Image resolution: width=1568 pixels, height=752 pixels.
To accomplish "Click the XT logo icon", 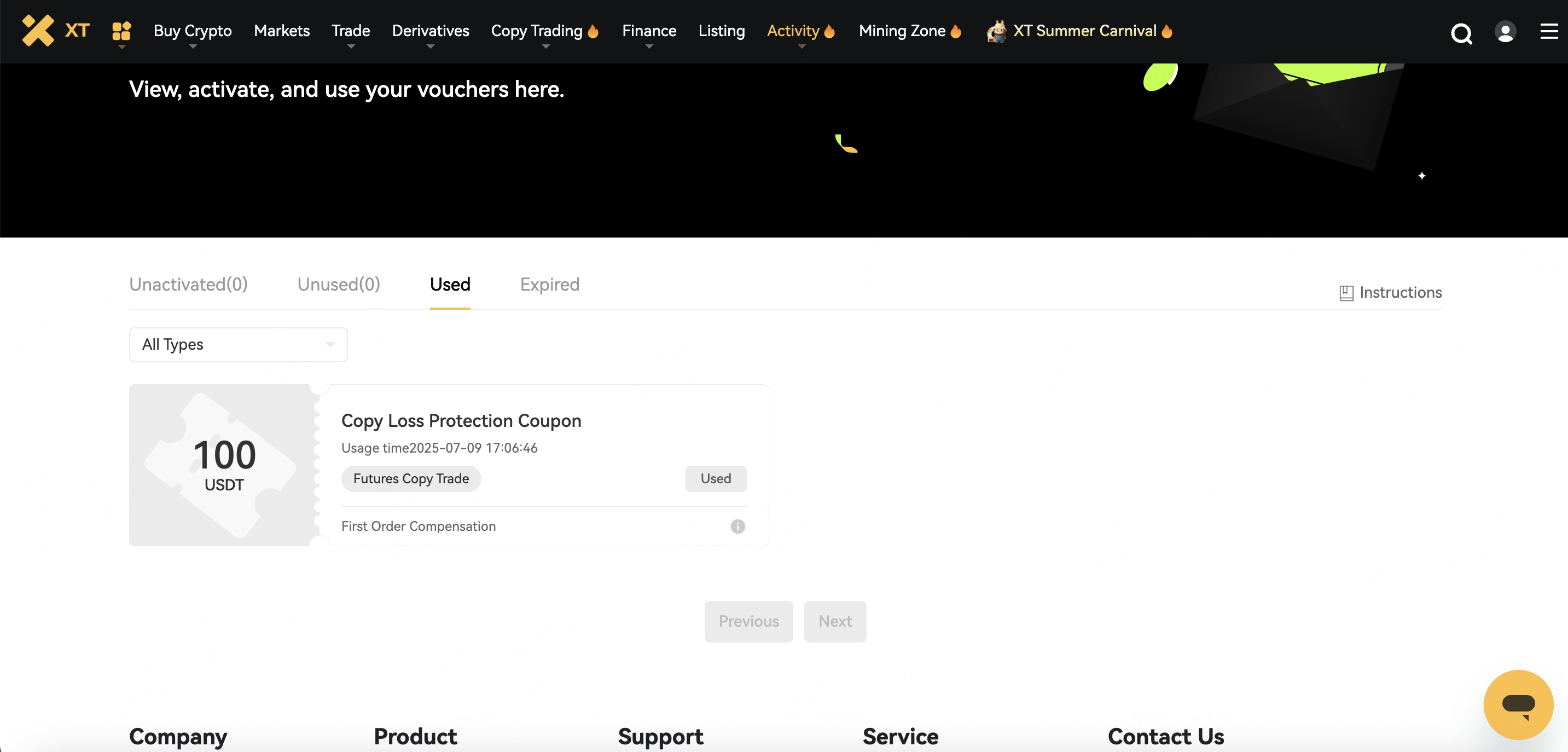I will [x=38, y=31].
